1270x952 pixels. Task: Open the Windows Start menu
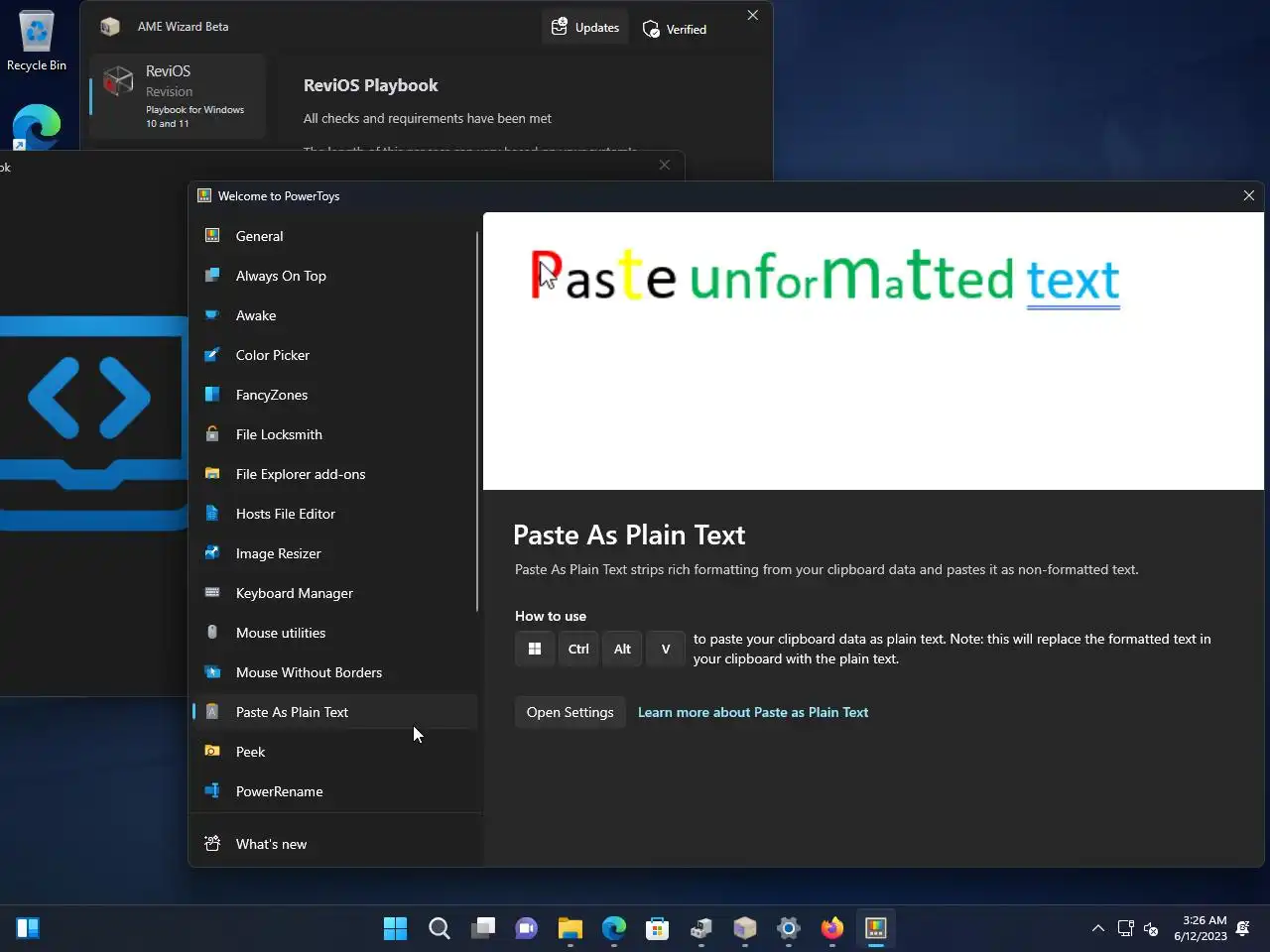[x=395, y=928]
